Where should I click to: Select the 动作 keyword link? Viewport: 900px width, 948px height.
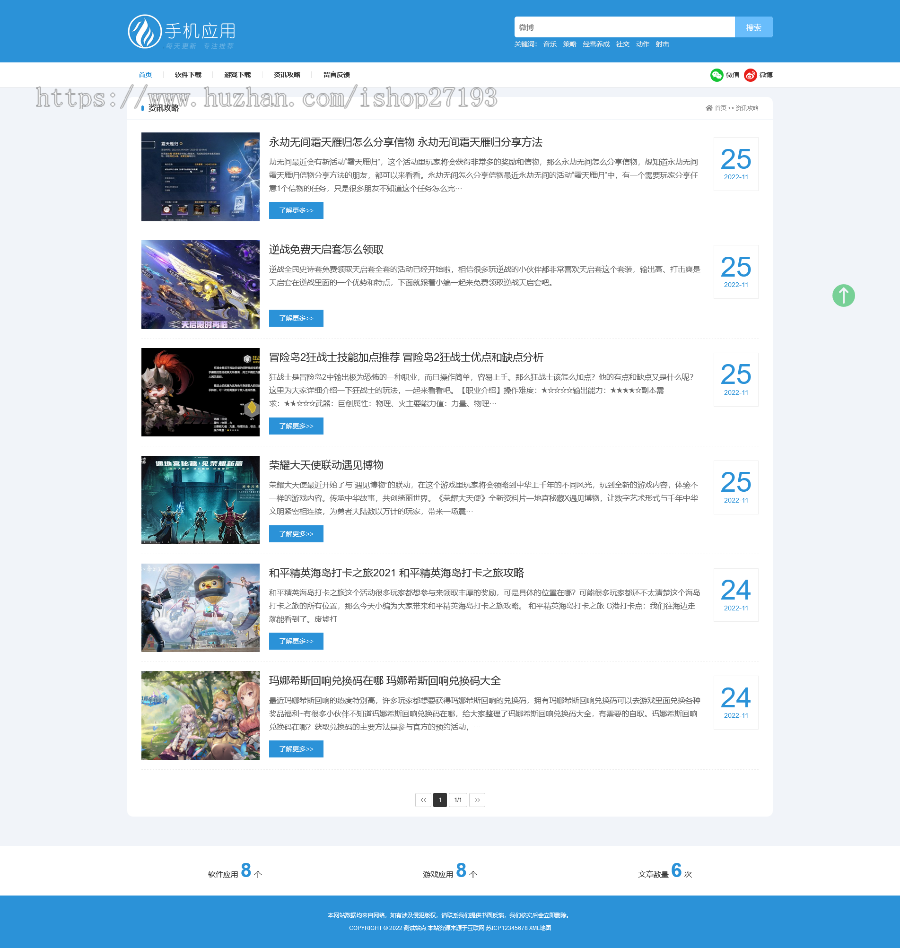click(x=643, y=44)
